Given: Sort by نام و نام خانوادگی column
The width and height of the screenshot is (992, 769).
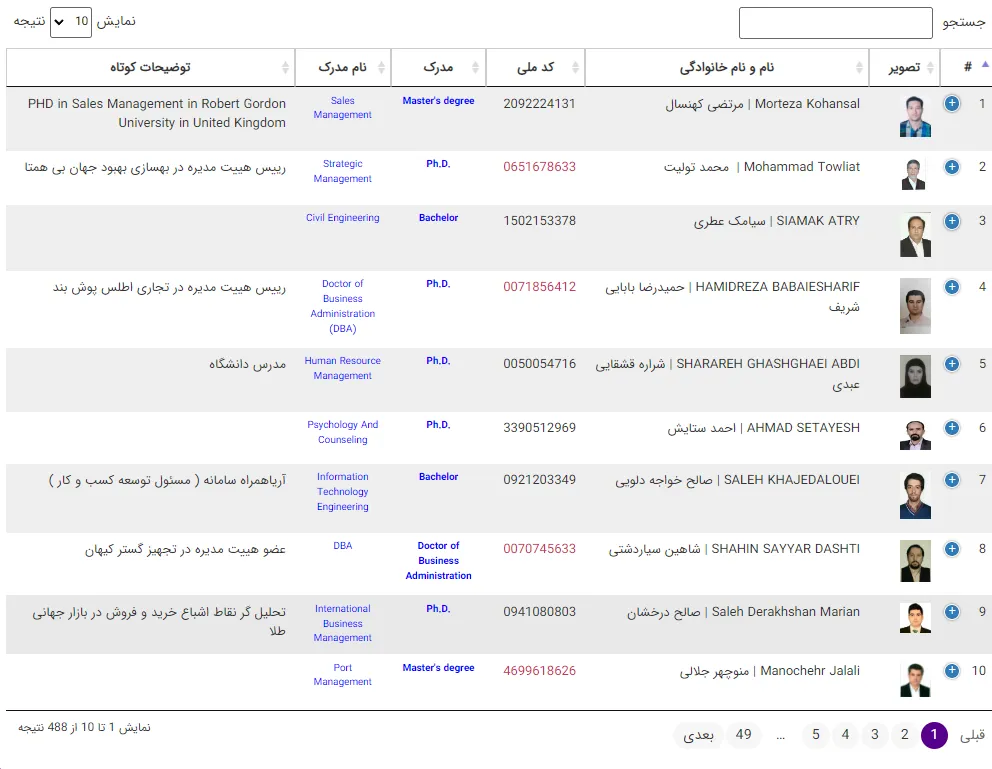Looking at the screenshot, I should click(727, 67).
